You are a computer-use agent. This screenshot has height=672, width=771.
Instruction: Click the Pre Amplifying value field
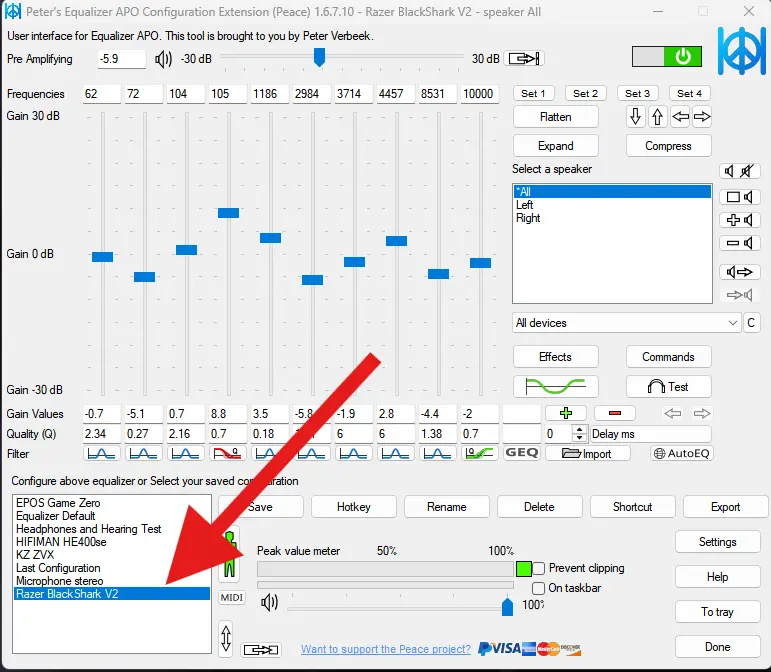tap(121, 59)
